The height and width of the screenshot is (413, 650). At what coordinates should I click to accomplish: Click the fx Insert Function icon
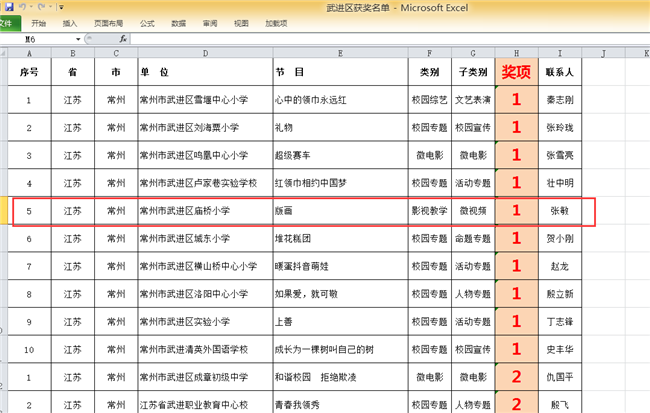click(x=123, y=38)
